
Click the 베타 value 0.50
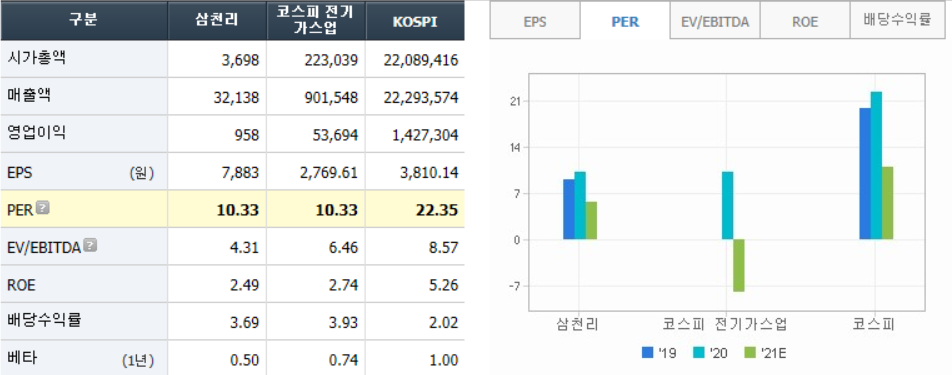pyautogui.click(x=245, y=360)
